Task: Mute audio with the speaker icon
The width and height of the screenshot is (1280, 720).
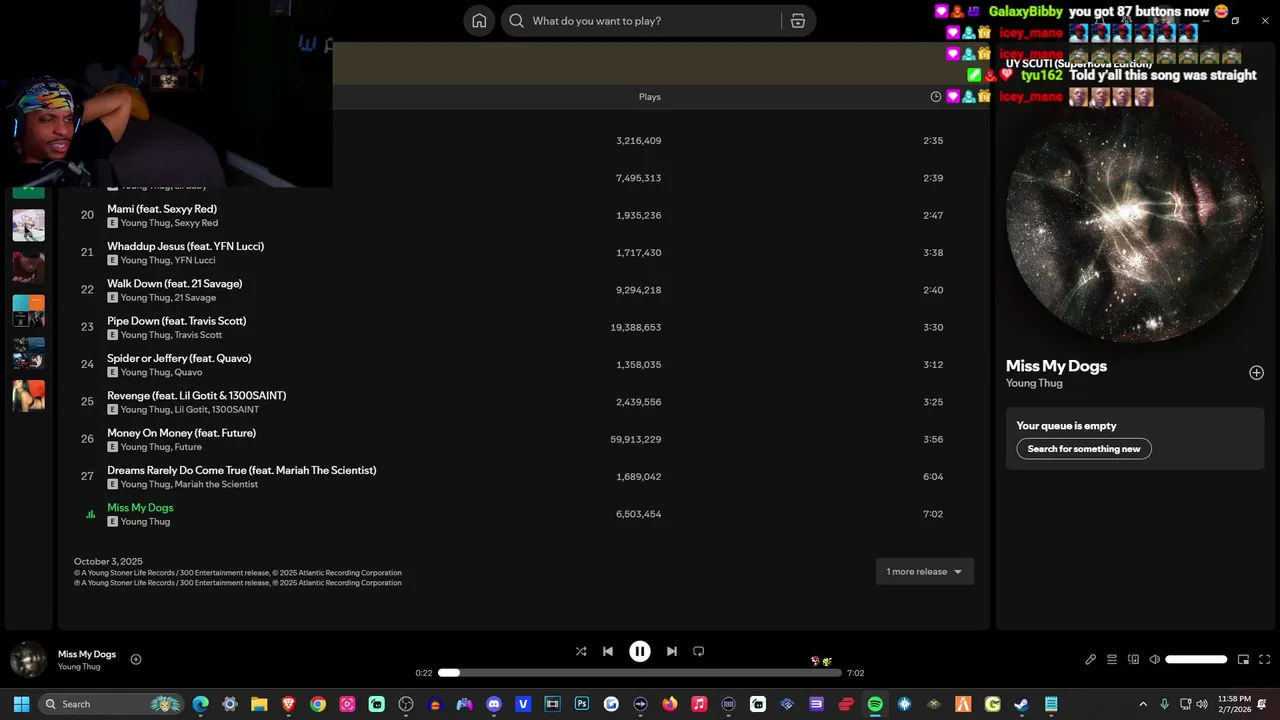Action: coord(1155,660)
